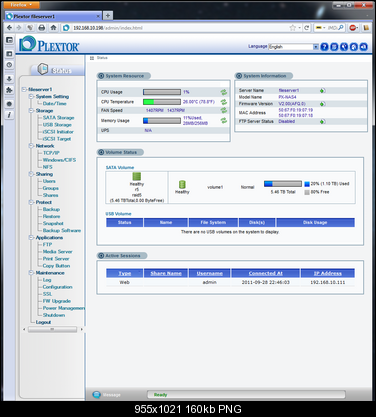
Task: Collapse the Volume Status panel
Action: pos(101,152)
